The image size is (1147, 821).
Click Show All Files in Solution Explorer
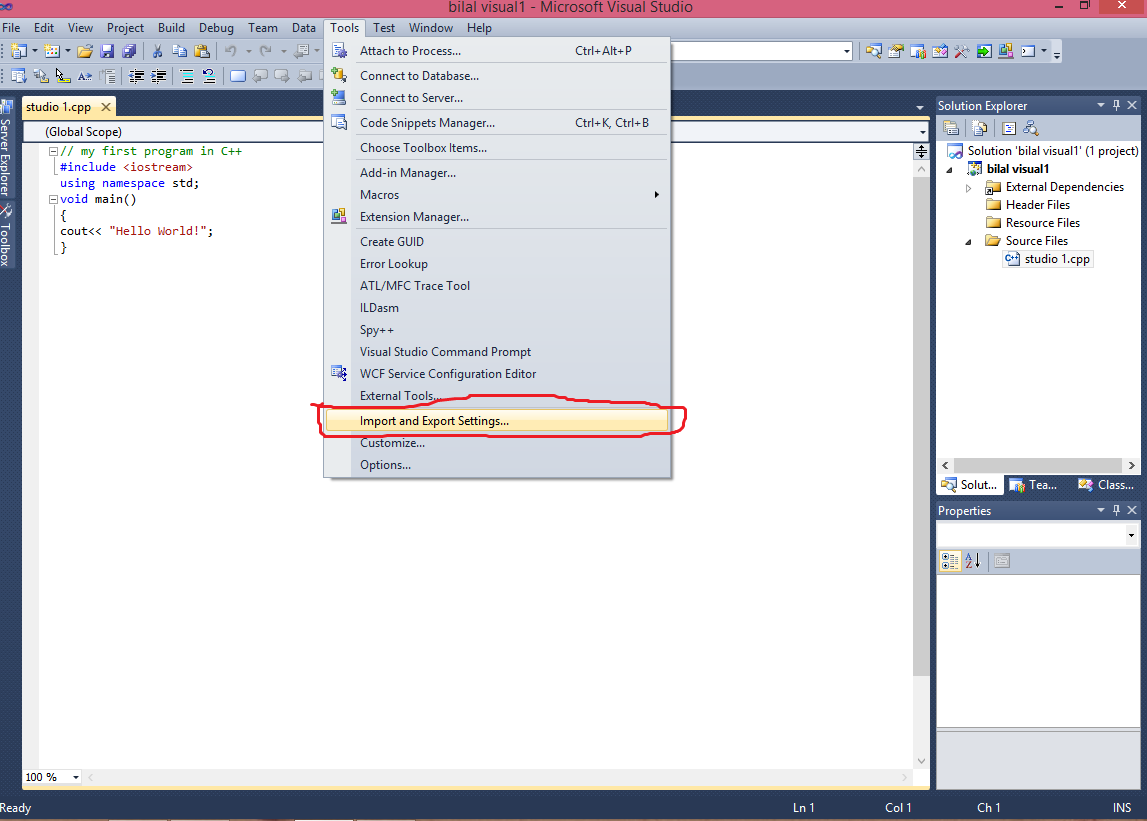(979, 127)
